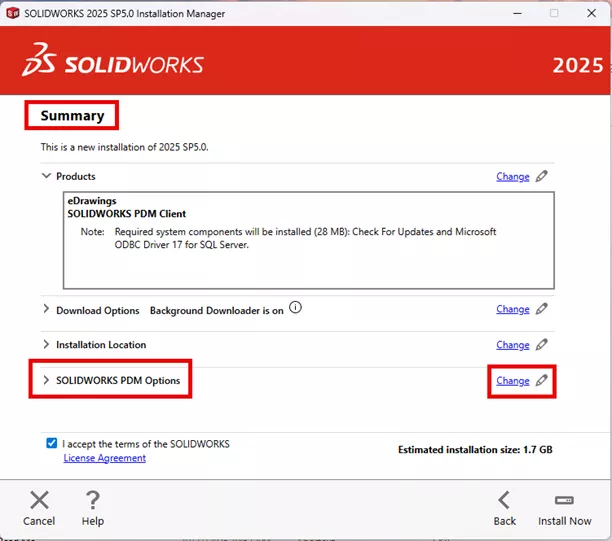
Task: Click the pencil icon beside Download Options Change
Action: point(541,309)
